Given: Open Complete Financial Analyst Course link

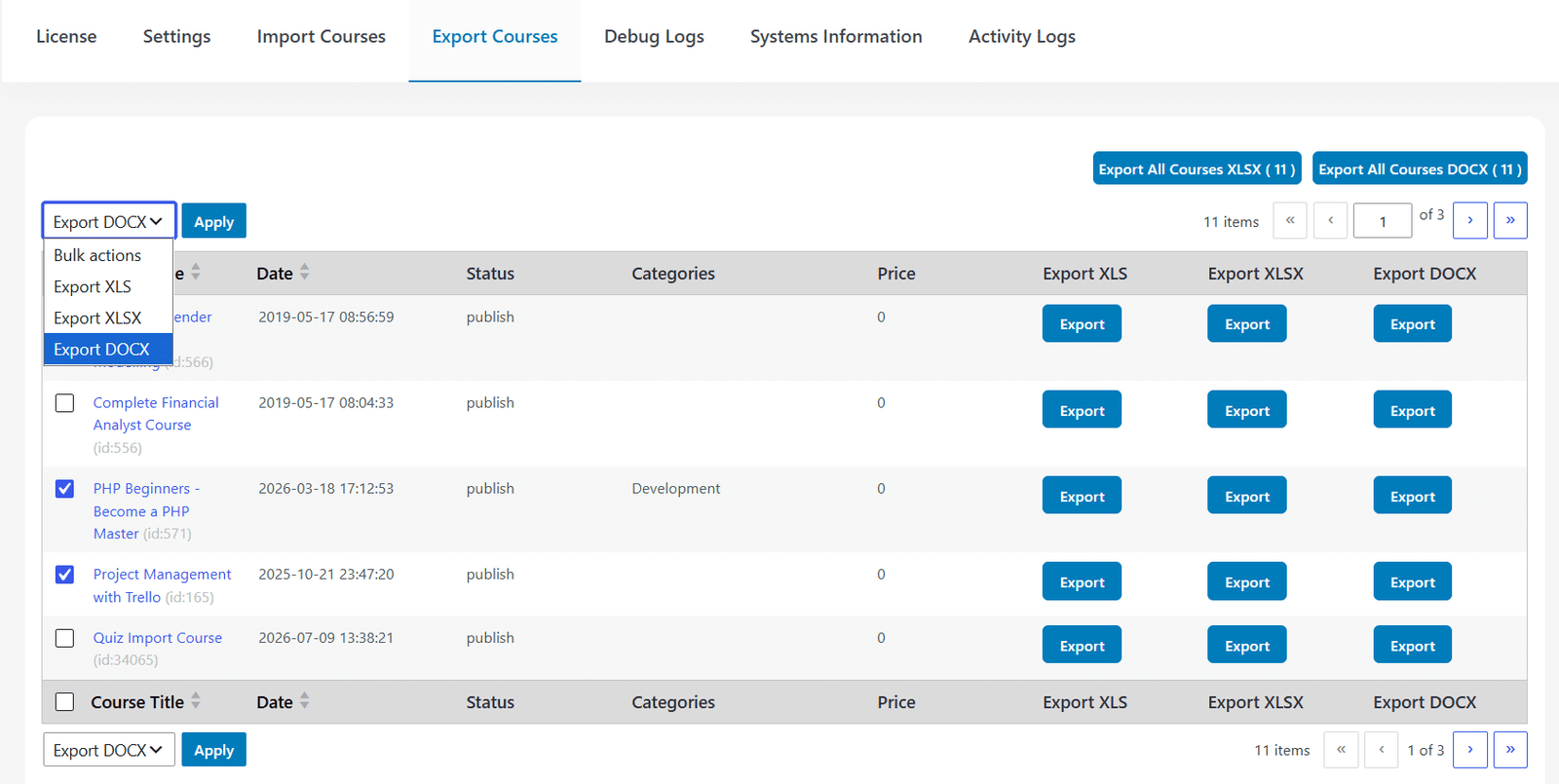Looking at the screenshot, I should click(156, 414).
